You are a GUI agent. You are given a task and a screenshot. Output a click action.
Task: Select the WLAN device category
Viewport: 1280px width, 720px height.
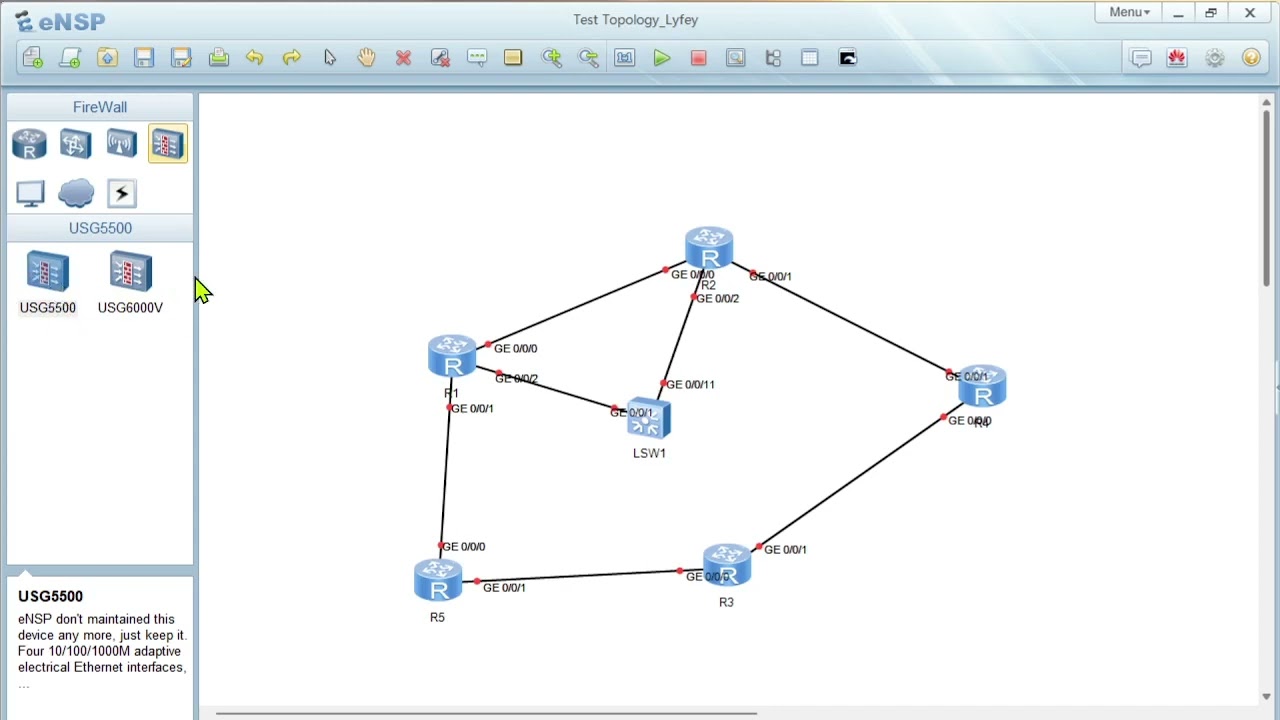121,144
